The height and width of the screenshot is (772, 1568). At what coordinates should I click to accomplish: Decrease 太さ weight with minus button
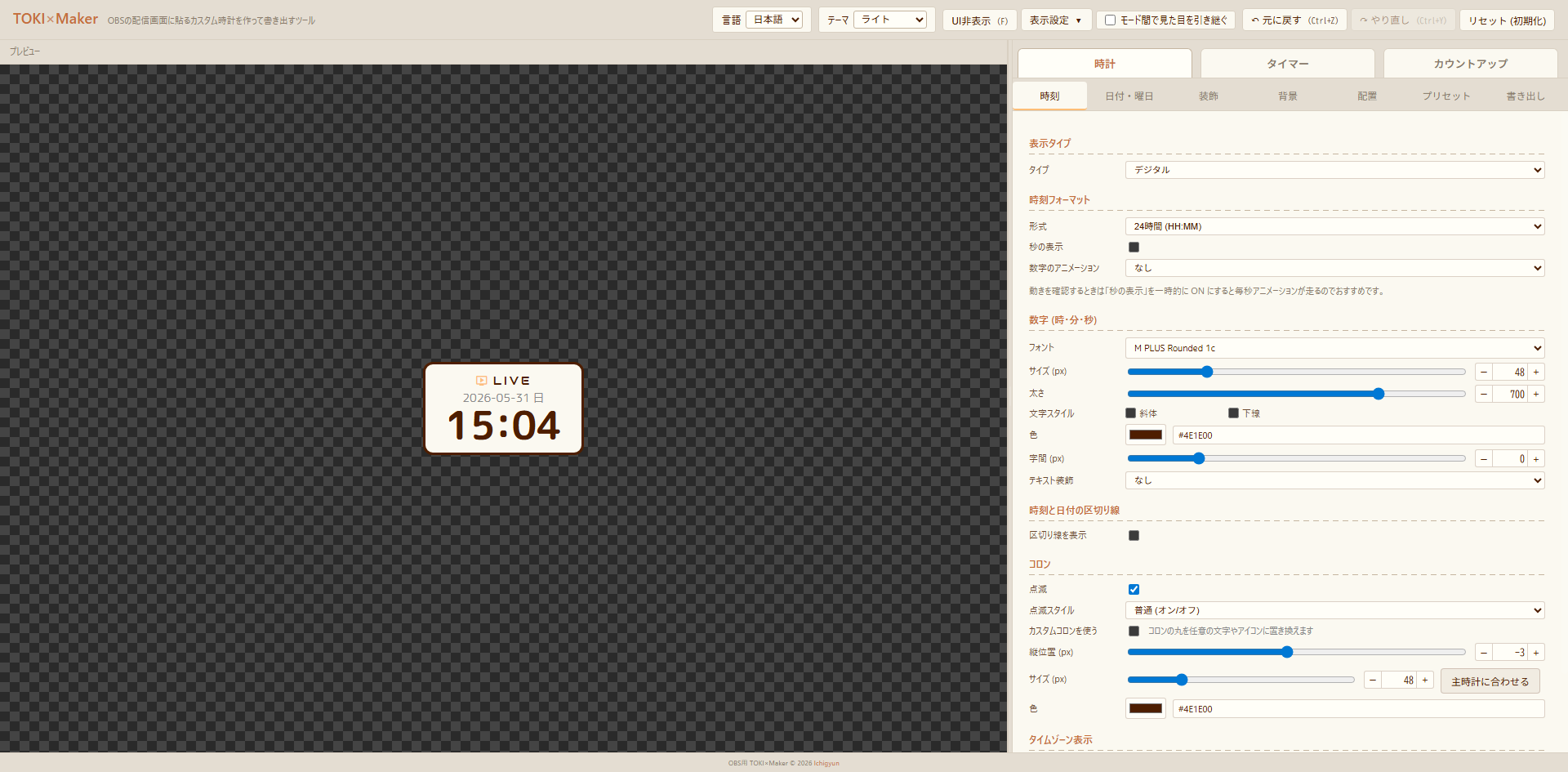click(x=1484, y=394)
